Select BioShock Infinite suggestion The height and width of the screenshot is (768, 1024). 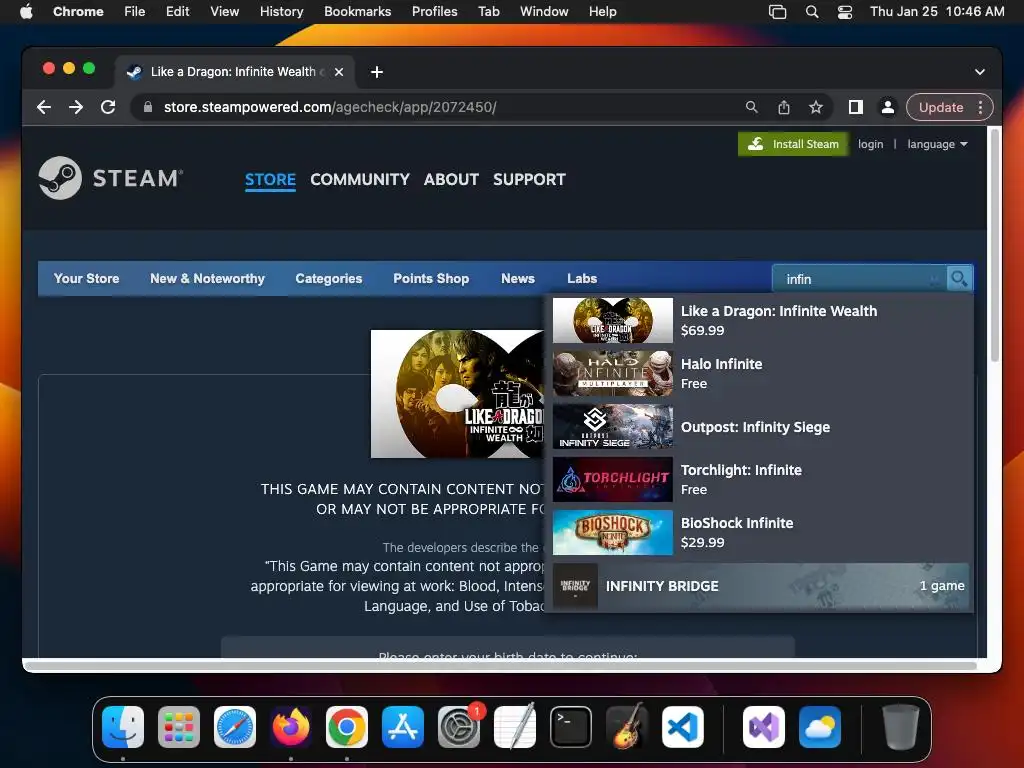click(760, 532)
